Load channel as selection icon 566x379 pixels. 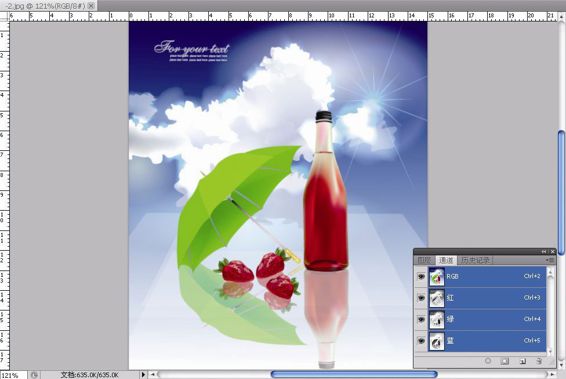pyautogui.click(x=488, y=361)
